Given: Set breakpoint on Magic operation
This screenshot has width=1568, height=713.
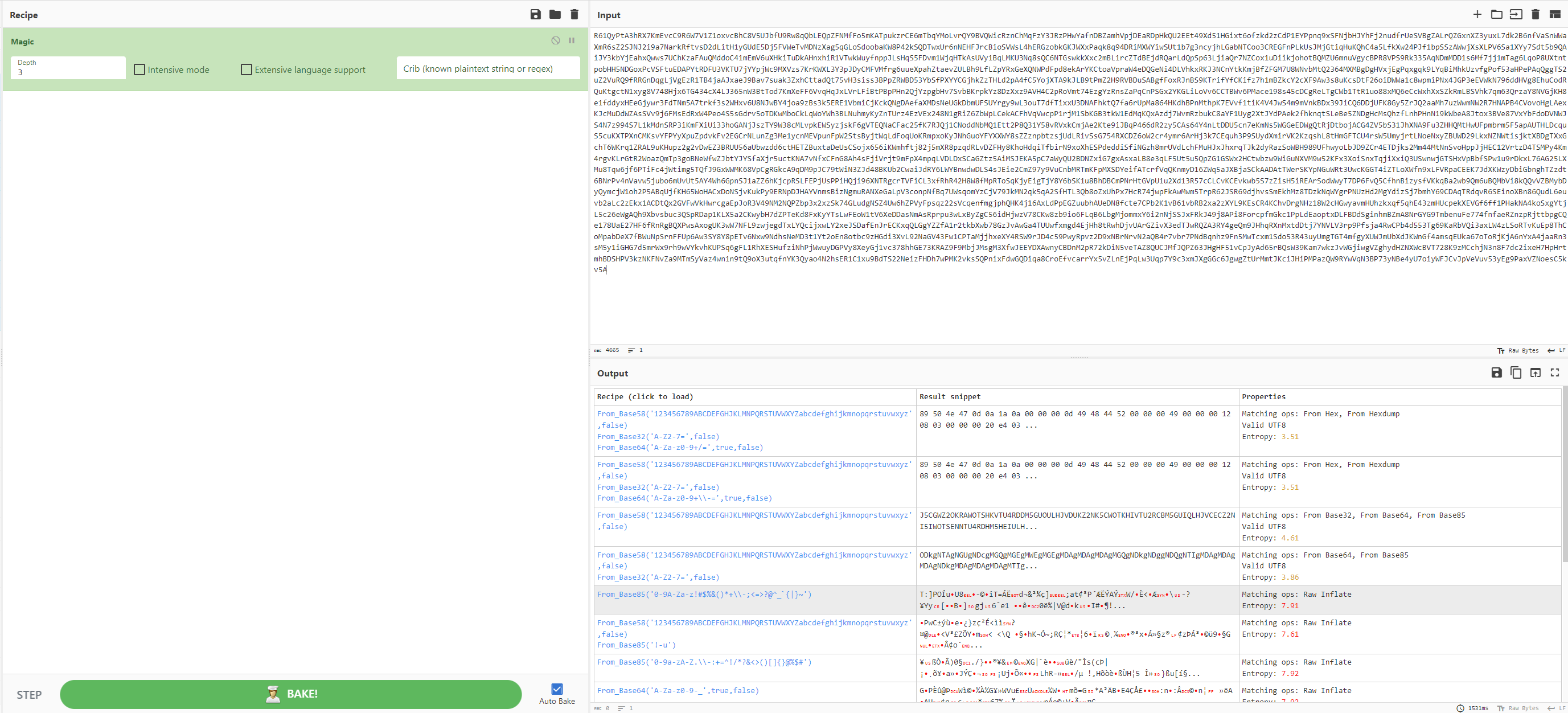Looking at the screenshot, I should pyautogui.click(x=572, y=41).
